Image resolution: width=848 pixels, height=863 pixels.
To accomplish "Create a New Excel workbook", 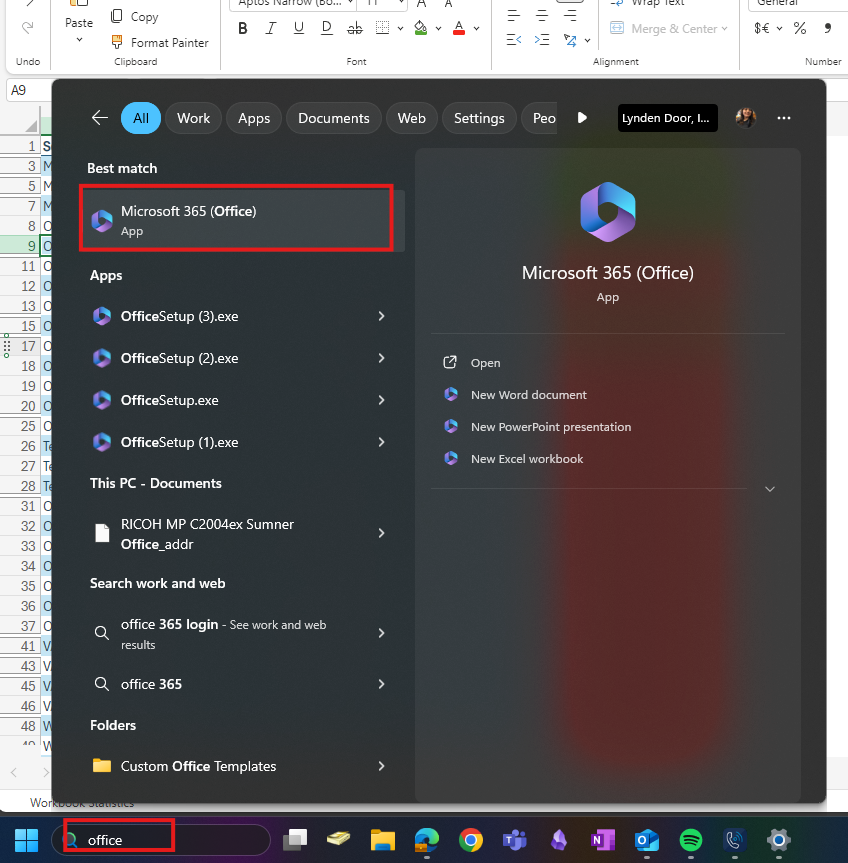I will (x=527, y=458).
